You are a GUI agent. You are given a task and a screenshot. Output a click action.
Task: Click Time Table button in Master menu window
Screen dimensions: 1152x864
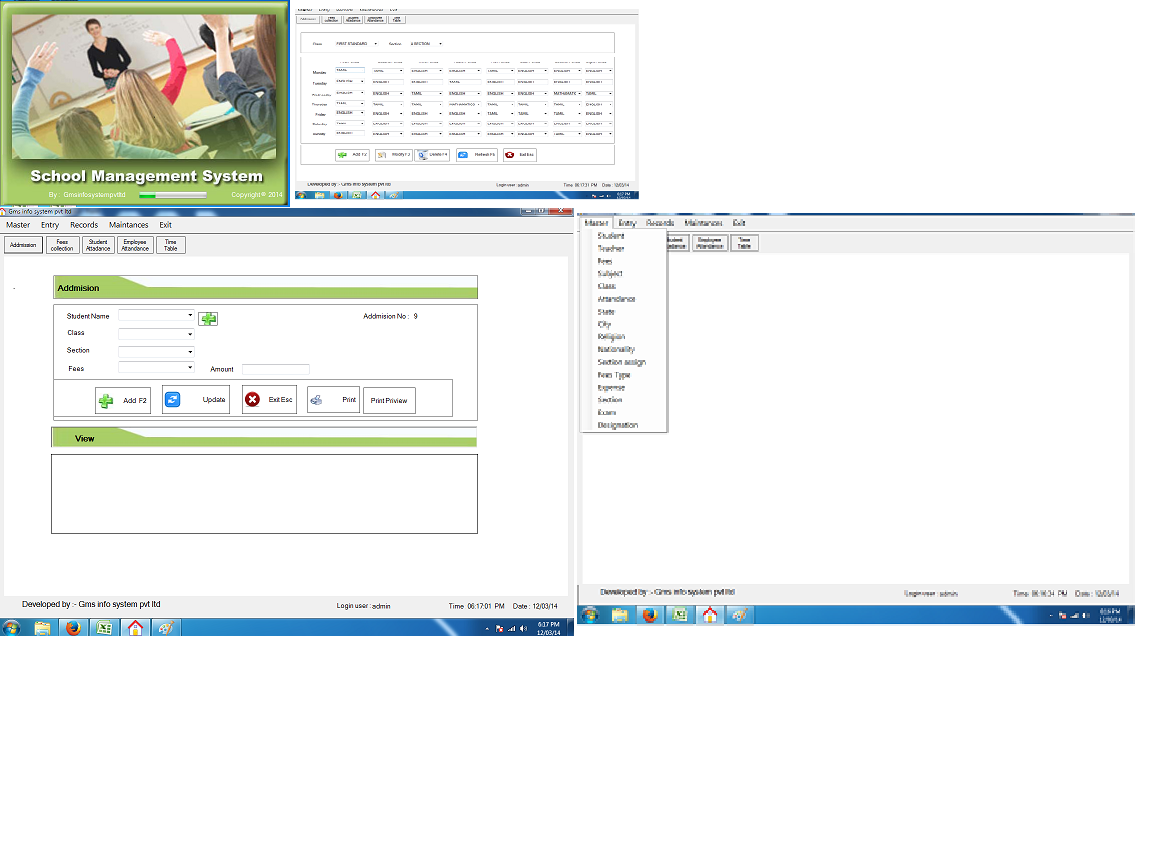744,242
